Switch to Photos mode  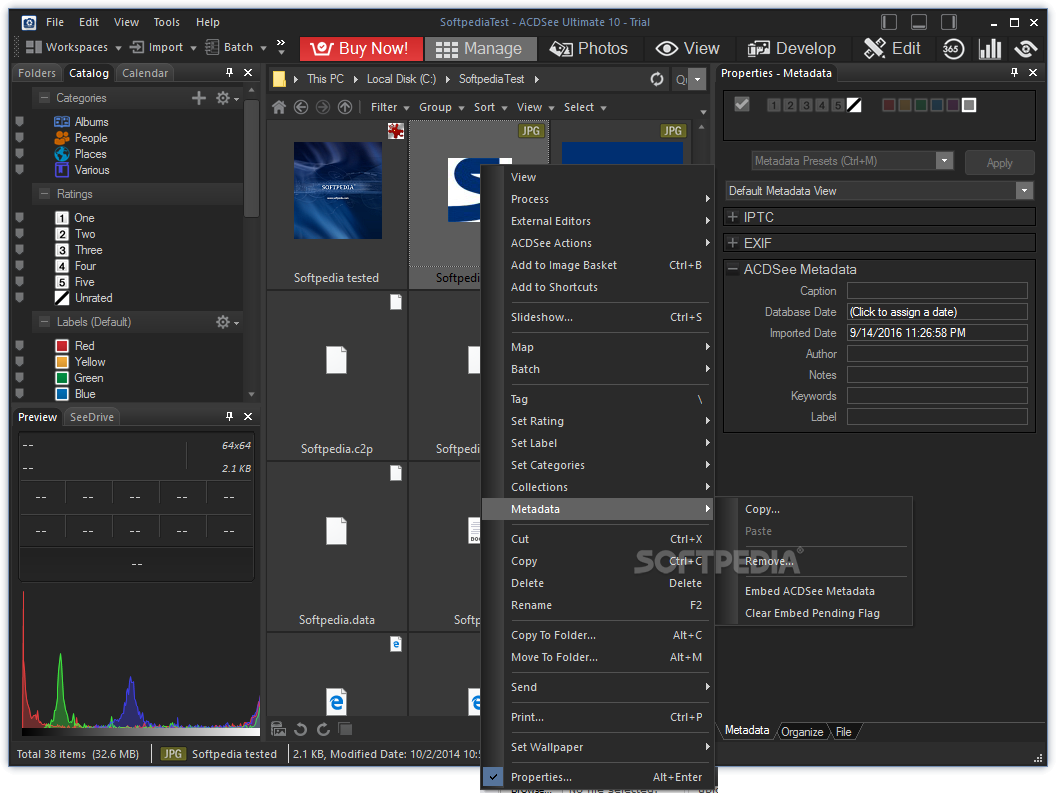coord(589,49)
